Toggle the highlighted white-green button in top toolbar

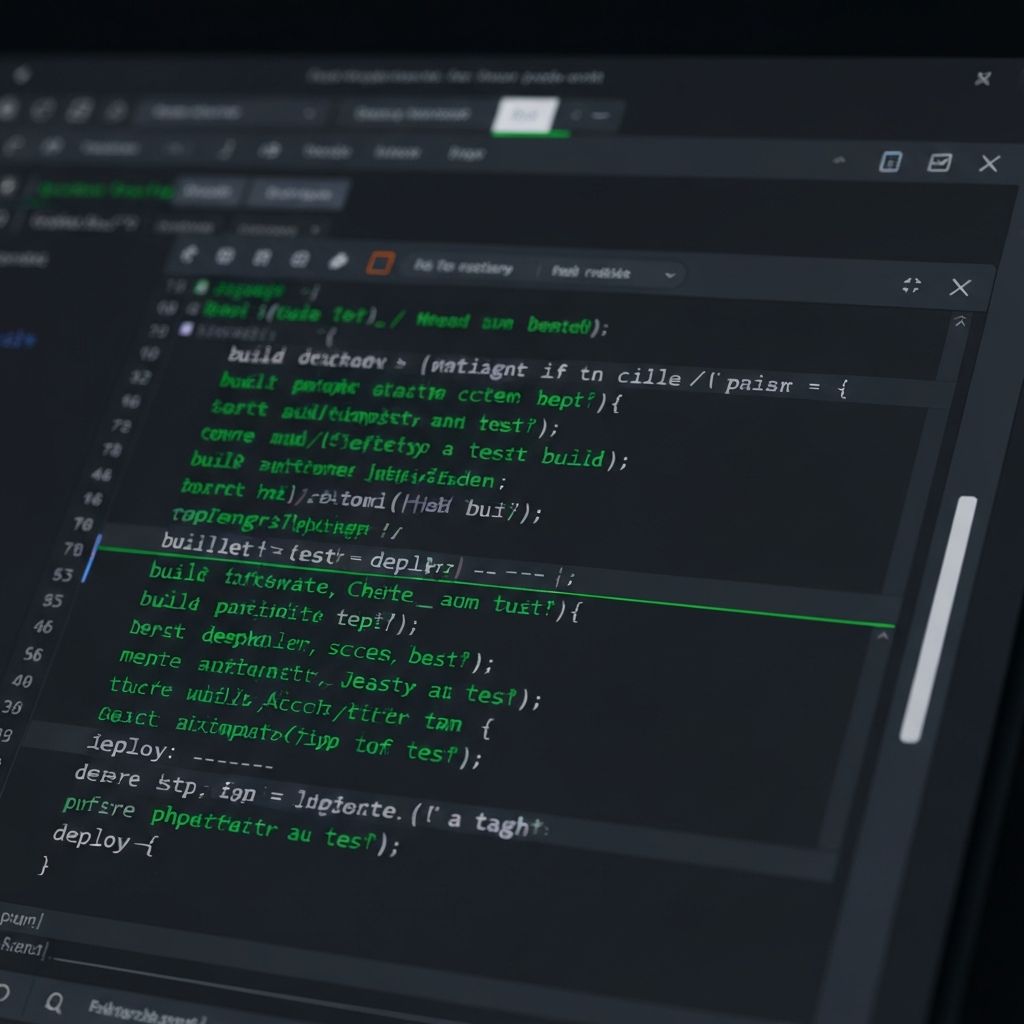(523, 116)
